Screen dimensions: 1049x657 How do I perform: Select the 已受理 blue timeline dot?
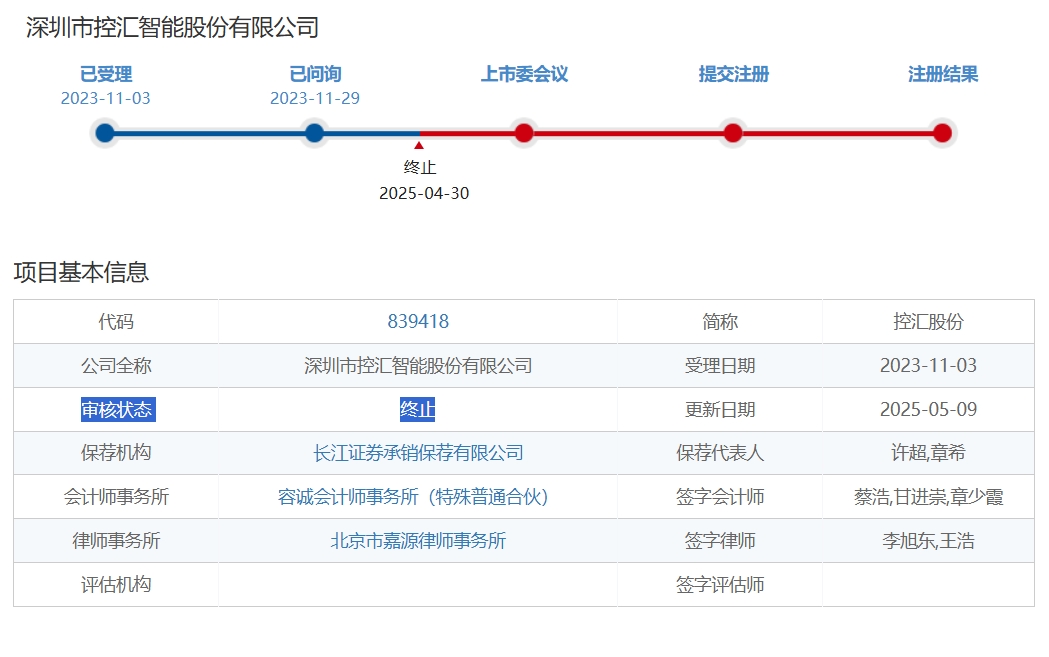(x=105, y=132)
